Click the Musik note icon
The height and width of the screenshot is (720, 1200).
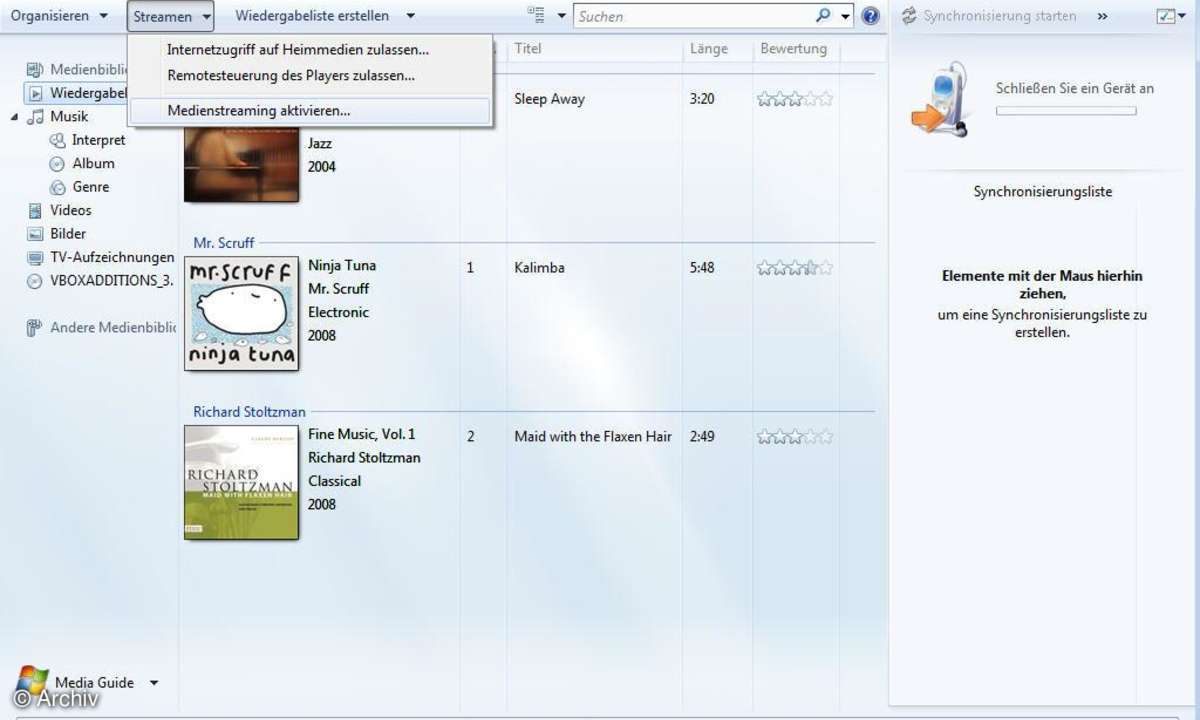coord(35,117)
